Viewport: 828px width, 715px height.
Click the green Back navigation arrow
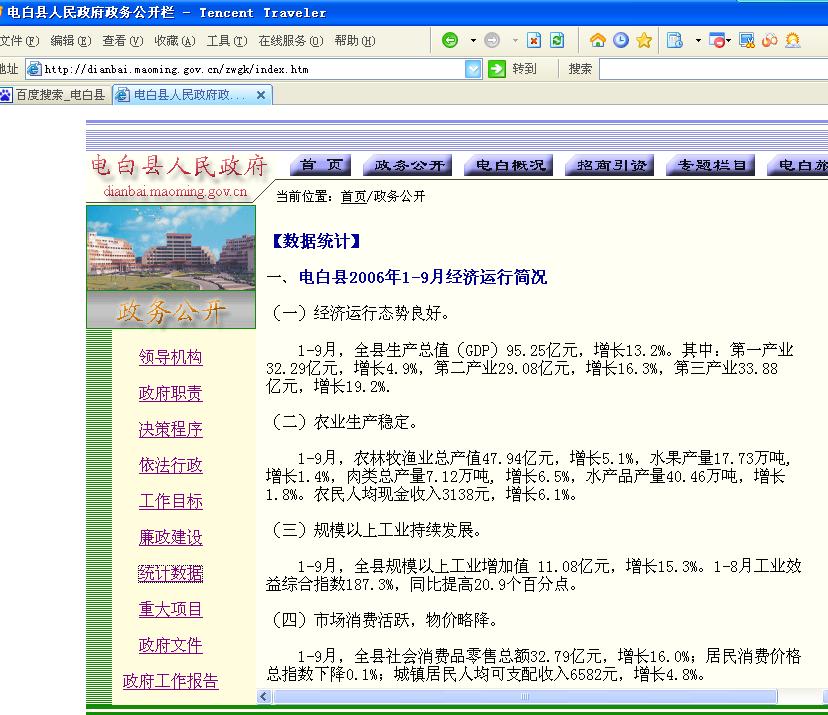(x=450, y=41)
